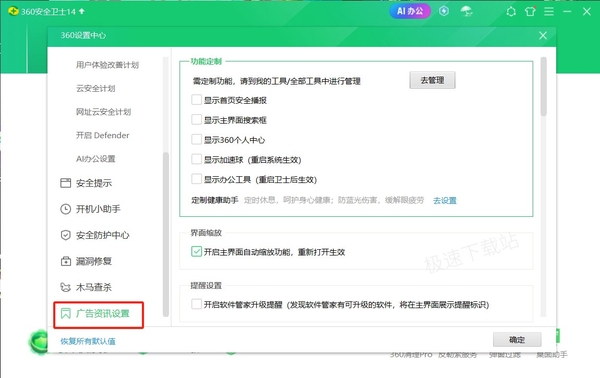Open the skin (shirt) icon in title bar

click(530, 11)
